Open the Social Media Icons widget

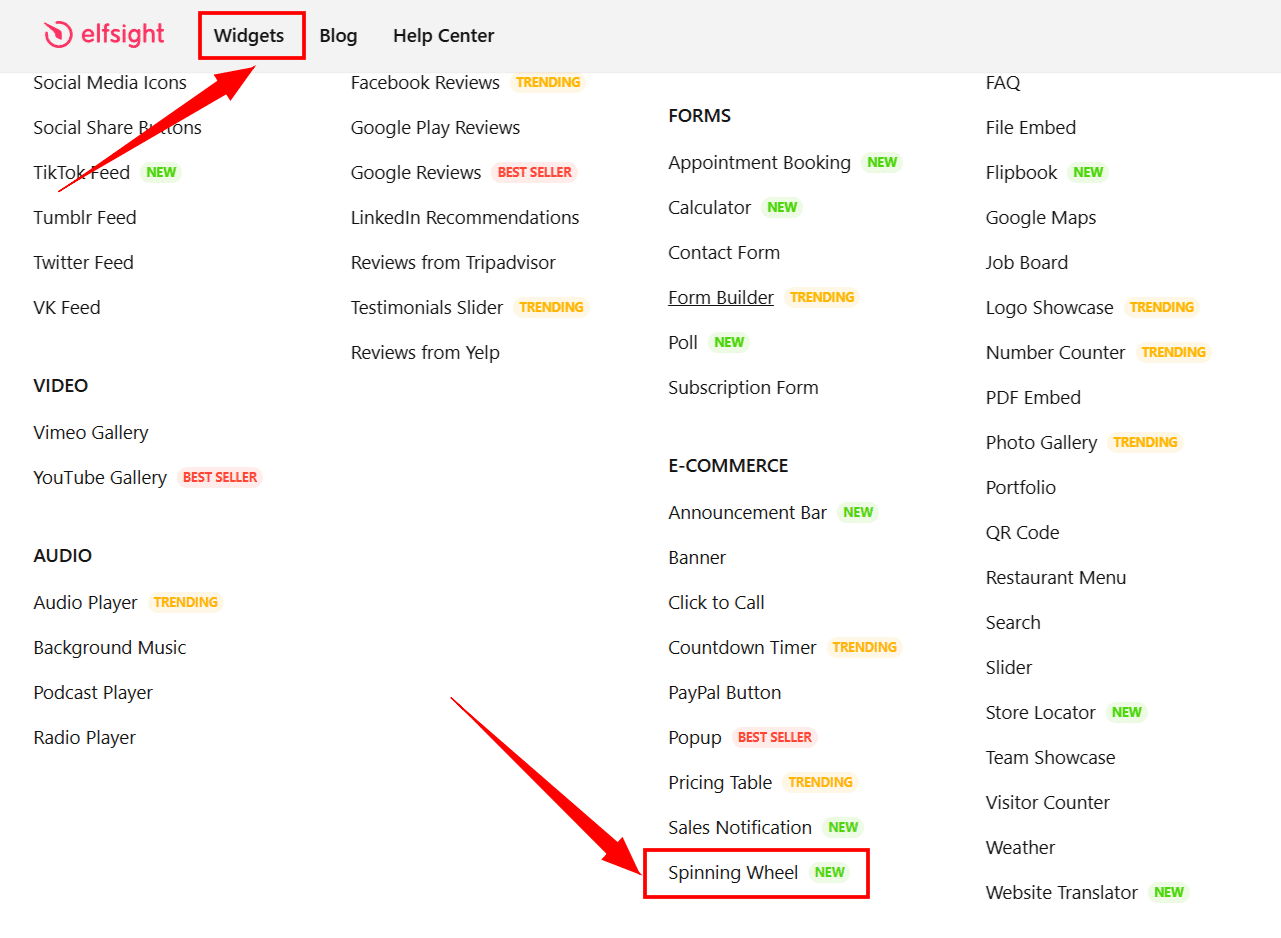pyautogui.click(x=110, y=83)
